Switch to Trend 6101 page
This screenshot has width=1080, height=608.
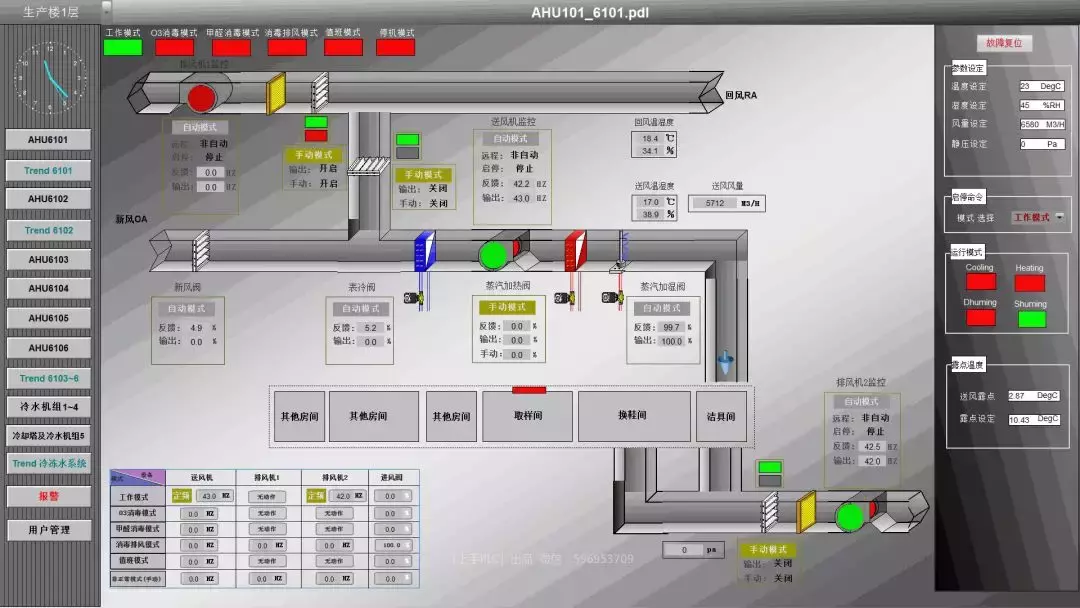pyautogui.click(x=48, y=170)
